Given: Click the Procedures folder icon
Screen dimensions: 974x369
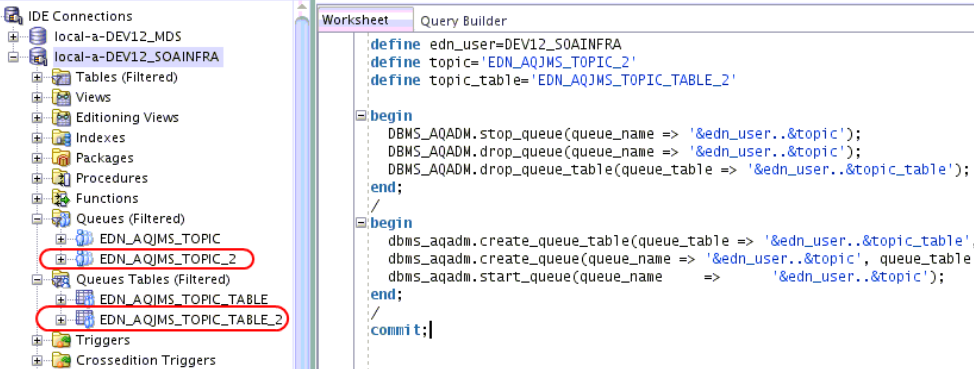Looking at the screenshot, I should coord(61,178).
